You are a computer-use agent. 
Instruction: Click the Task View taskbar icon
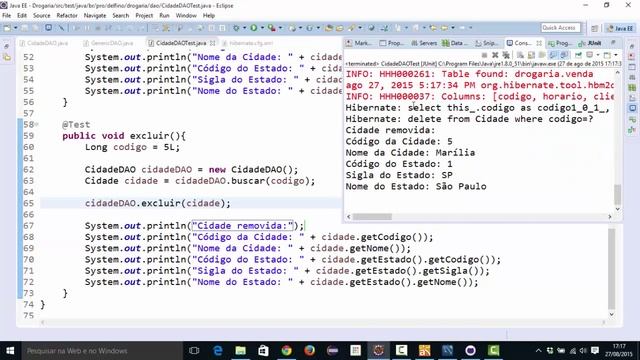pyautogui.click(x=194, y=351)
